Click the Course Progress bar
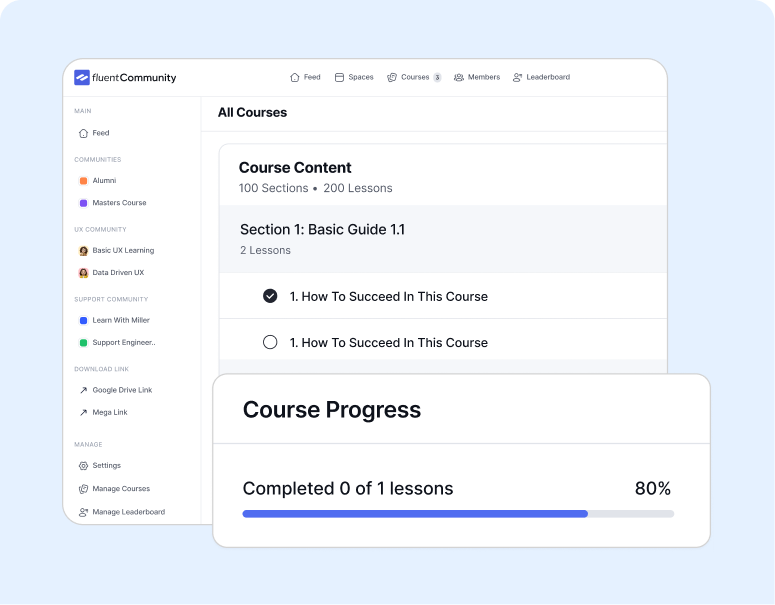Viewport: 775px width, 605px height. coord(458,514)
